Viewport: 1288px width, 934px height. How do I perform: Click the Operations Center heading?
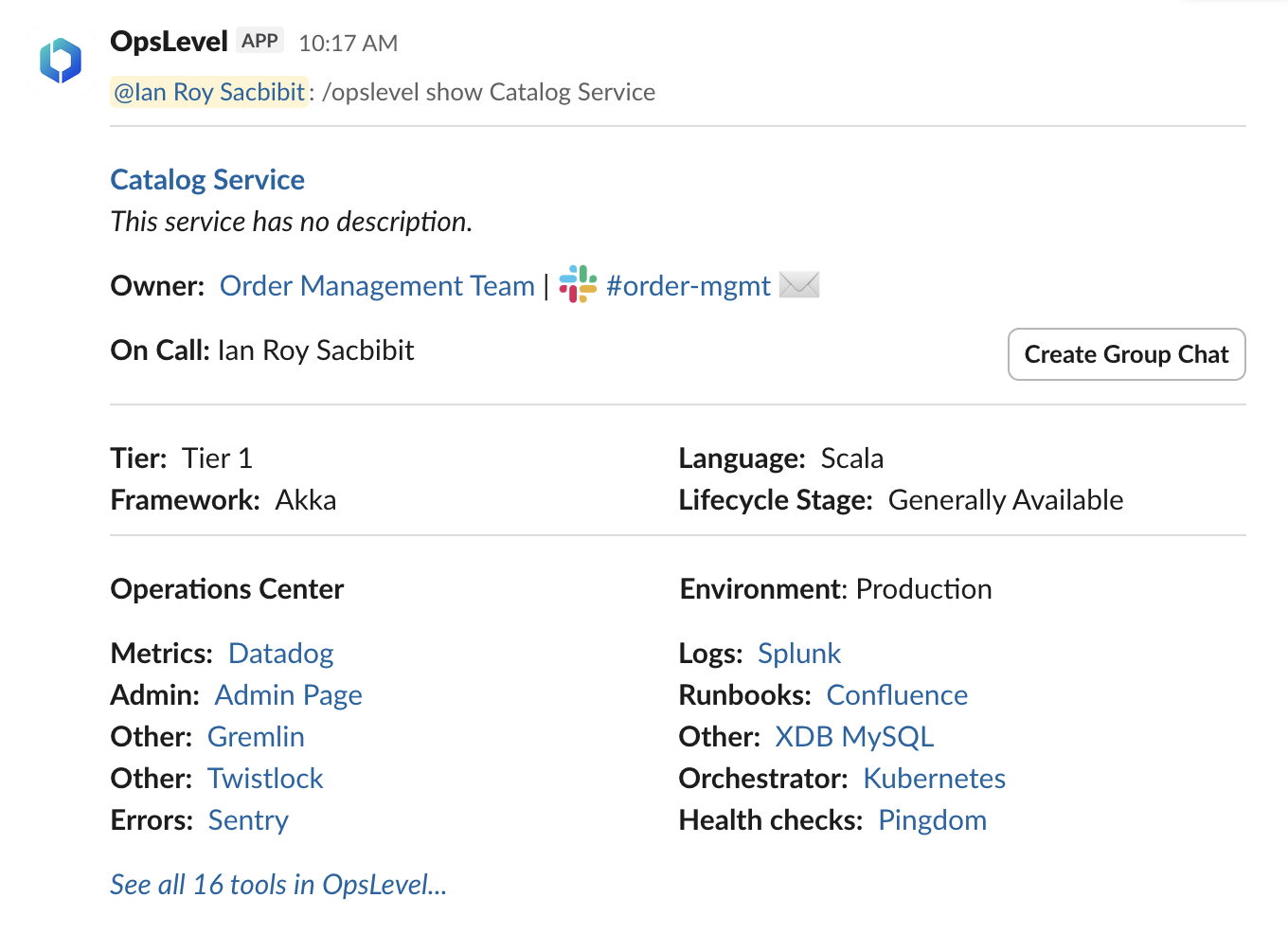coord(227,589)
